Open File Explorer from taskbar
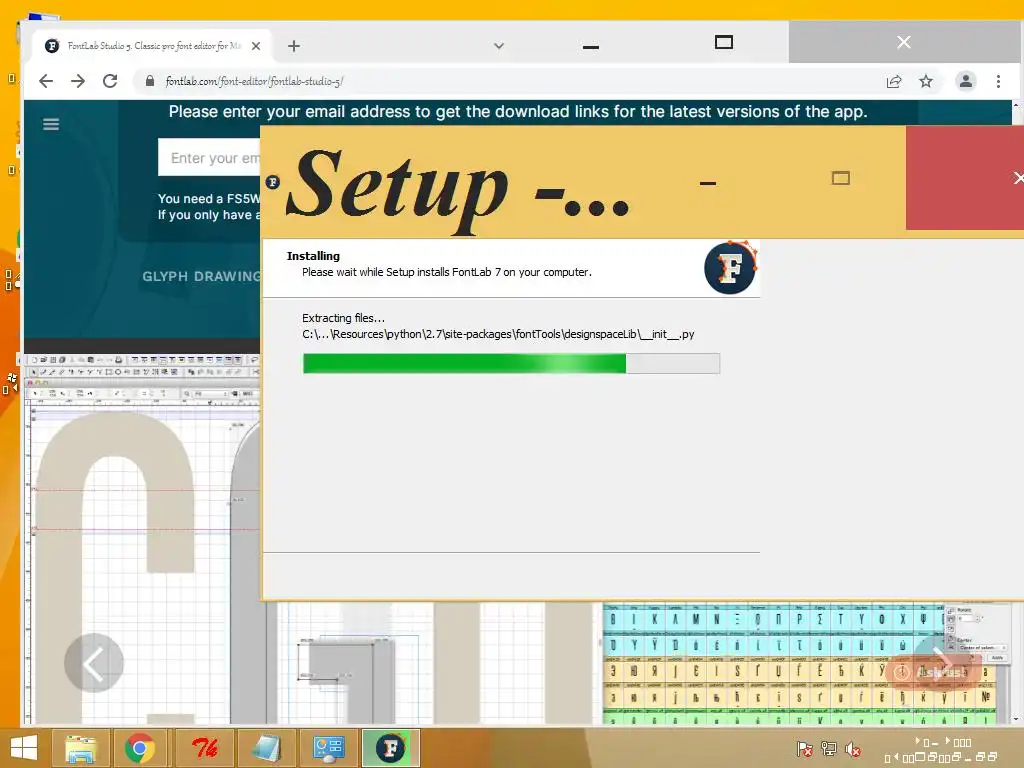Image resolution: width=1024 pixels, height=768 pixels. pyautogui.click(x=81, y=748)
